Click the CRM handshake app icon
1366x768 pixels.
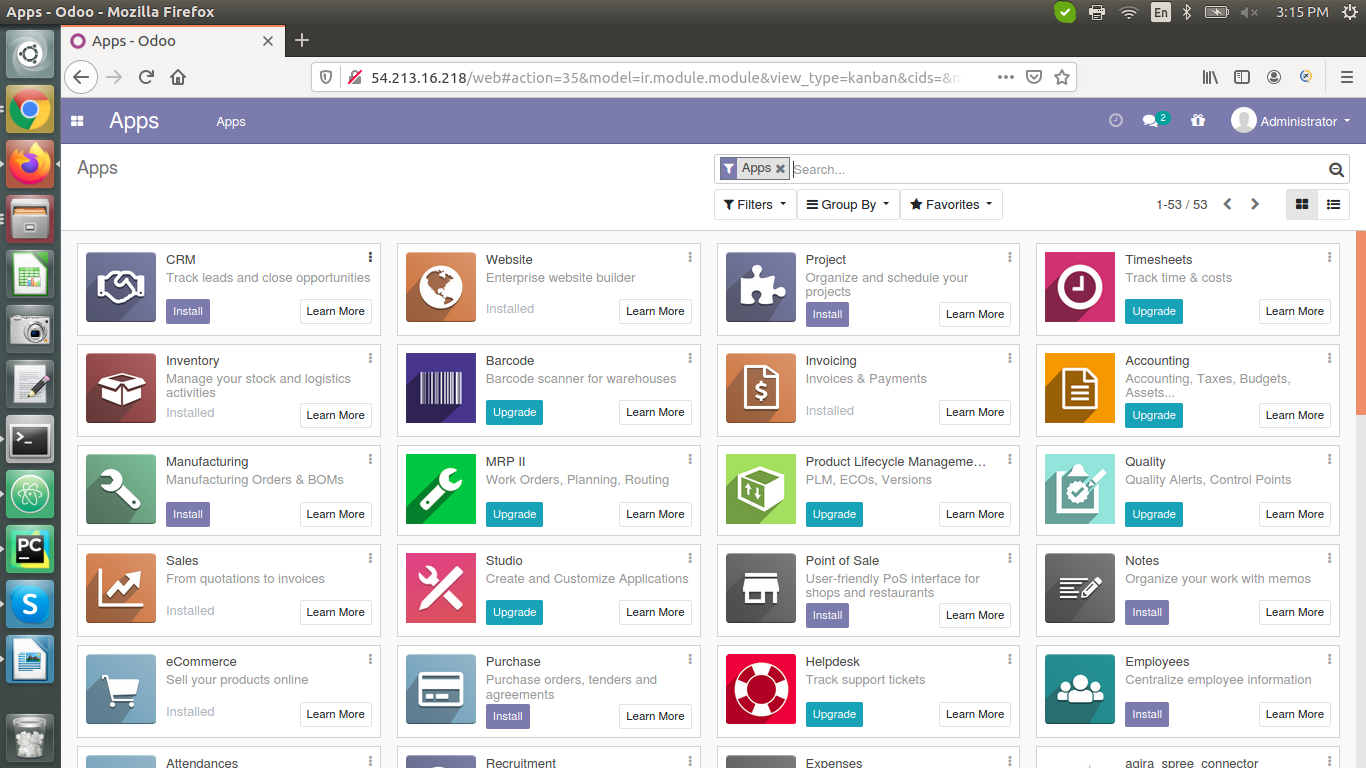tap(121, 287)
